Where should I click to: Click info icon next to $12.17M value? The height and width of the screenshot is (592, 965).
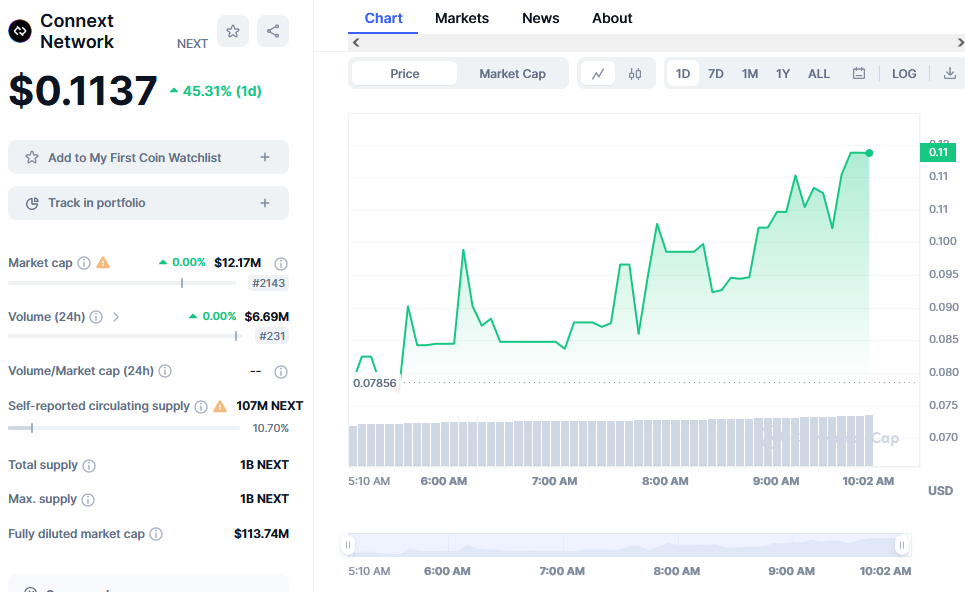tap(281, 263)
